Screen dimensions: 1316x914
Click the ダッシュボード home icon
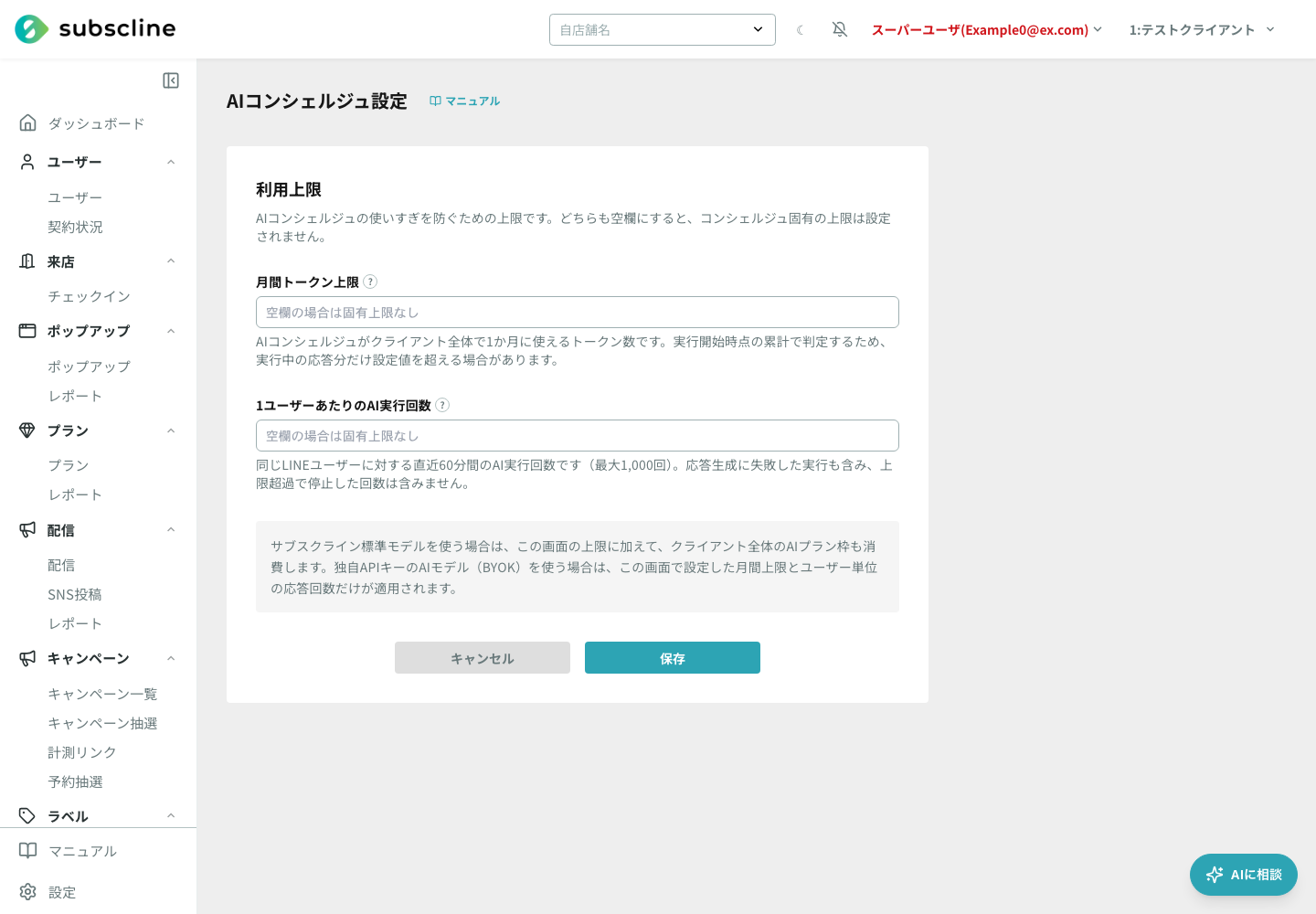click(28, 122)
